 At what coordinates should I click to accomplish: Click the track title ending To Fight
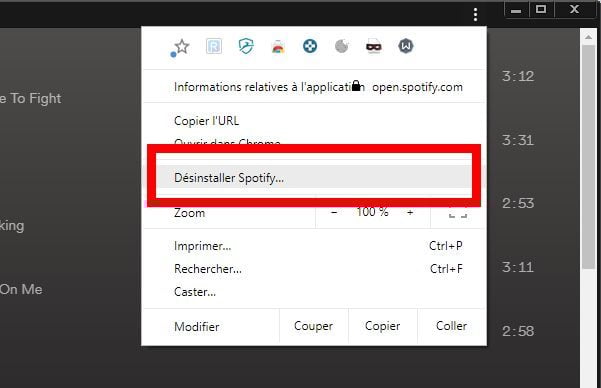(31, 99)
